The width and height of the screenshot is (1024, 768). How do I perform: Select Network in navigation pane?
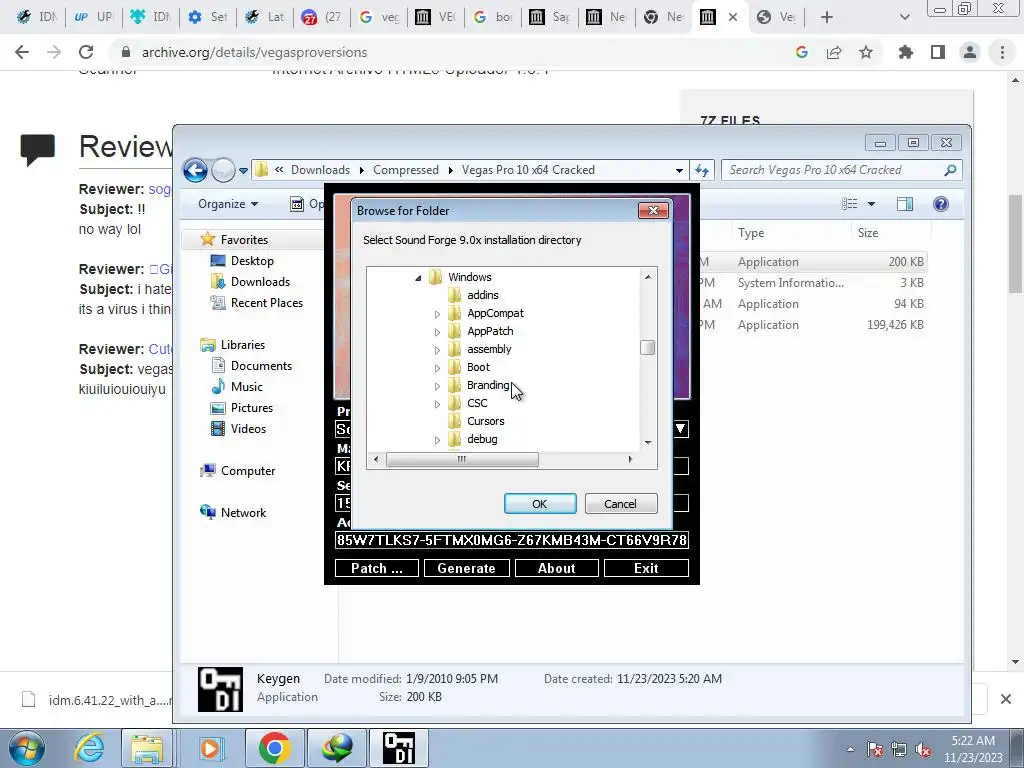point(243,513)
